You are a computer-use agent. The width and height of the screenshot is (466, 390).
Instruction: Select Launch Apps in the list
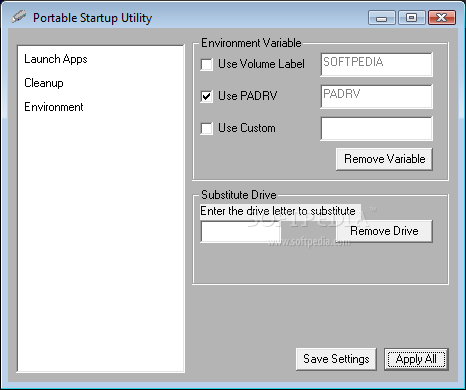tap(56, 59)
